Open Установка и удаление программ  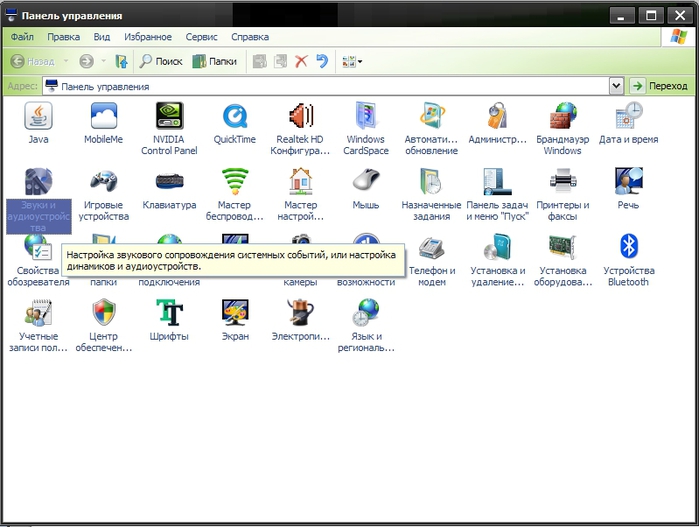coord(497,260)
